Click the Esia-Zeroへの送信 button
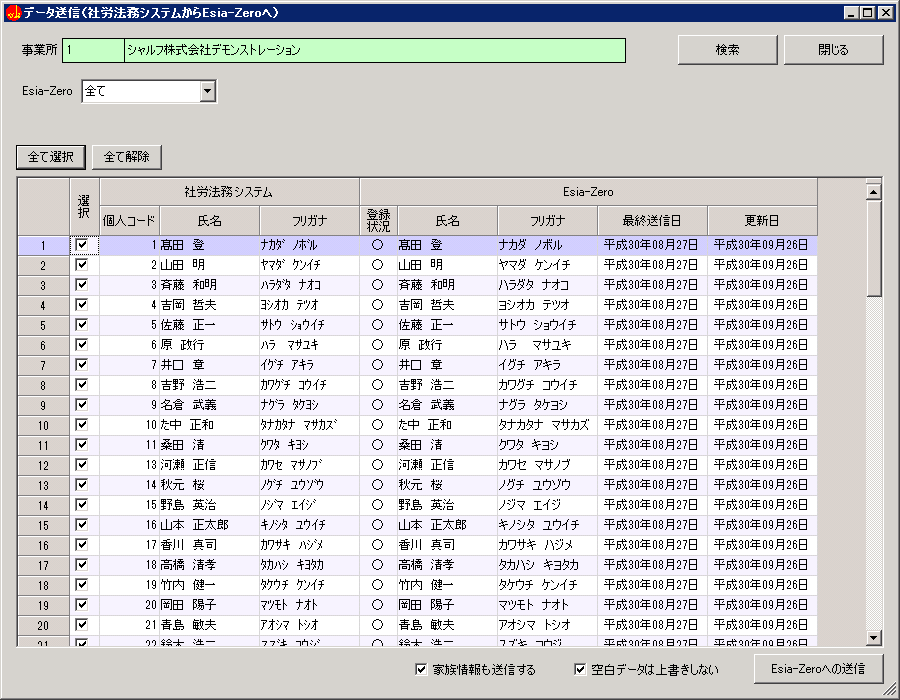Screen dimensions: 900x700 [818, 668]
